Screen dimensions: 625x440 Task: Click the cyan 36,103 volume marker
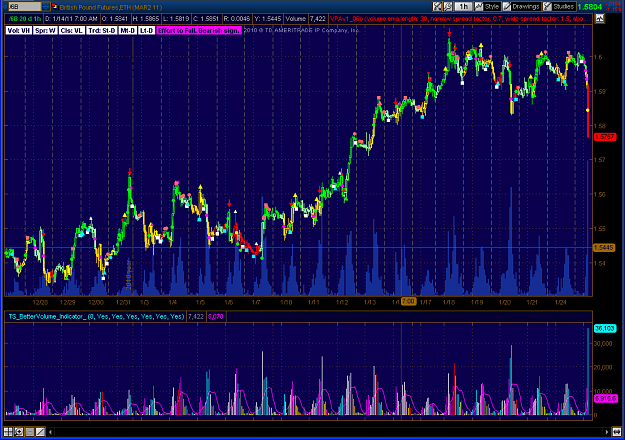click(605, 328)
